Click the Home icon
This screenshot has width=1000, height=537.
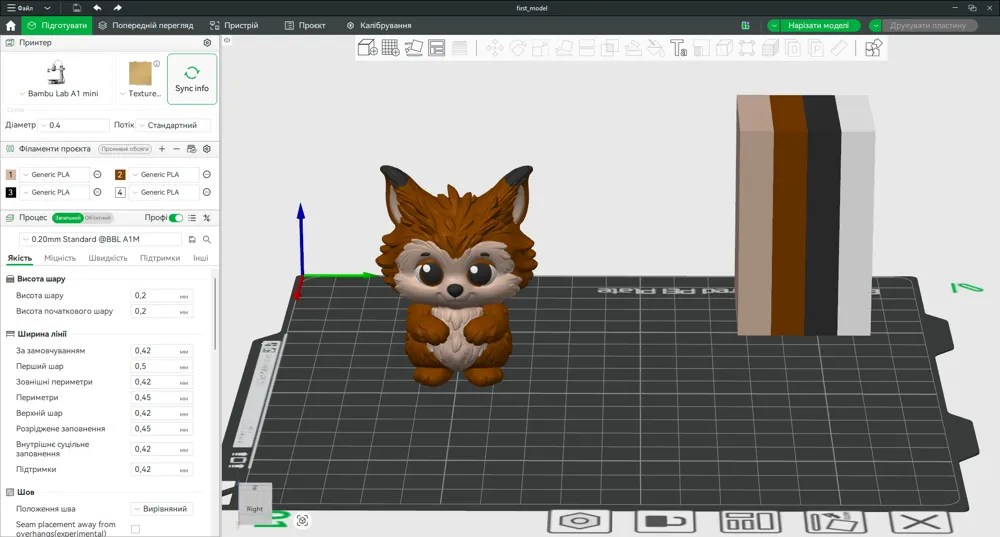pyautogui.click(x=10, y=26)
